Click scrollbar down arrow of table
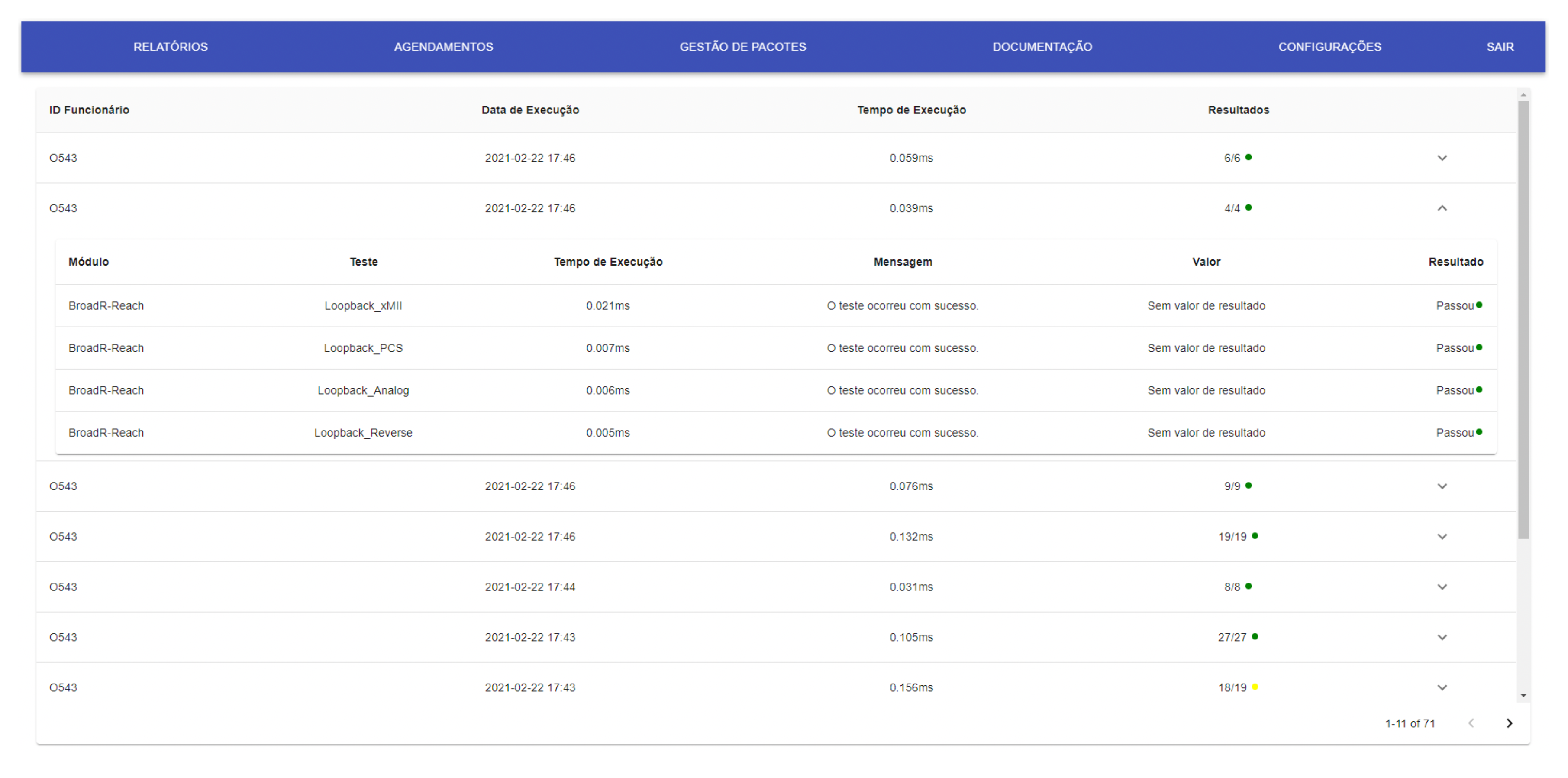This screenshot has height=778, width=1568. coord(1523,695)
